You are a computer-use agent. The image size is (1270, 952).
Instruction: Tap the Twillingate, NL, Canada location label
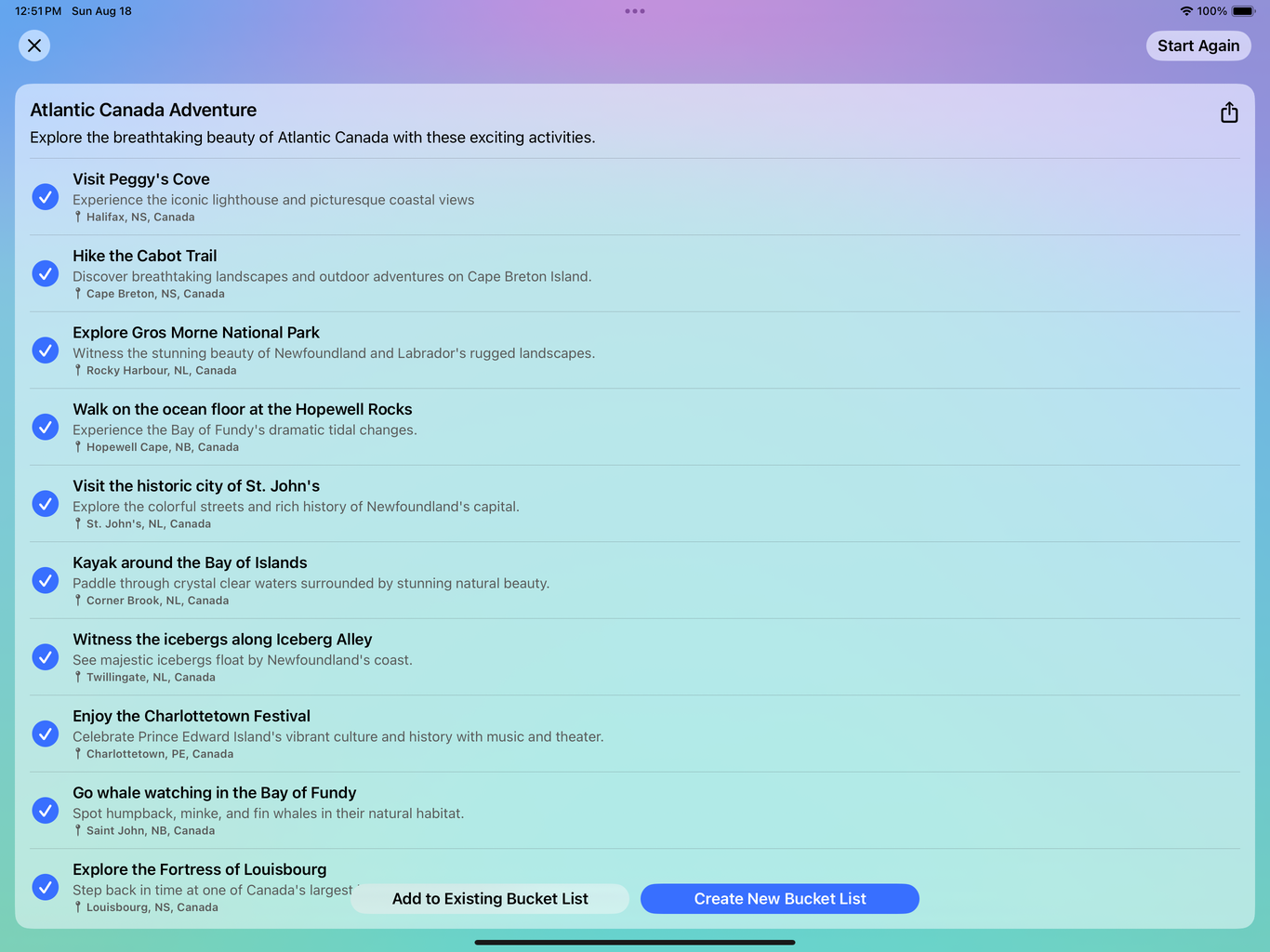[151, 678]
